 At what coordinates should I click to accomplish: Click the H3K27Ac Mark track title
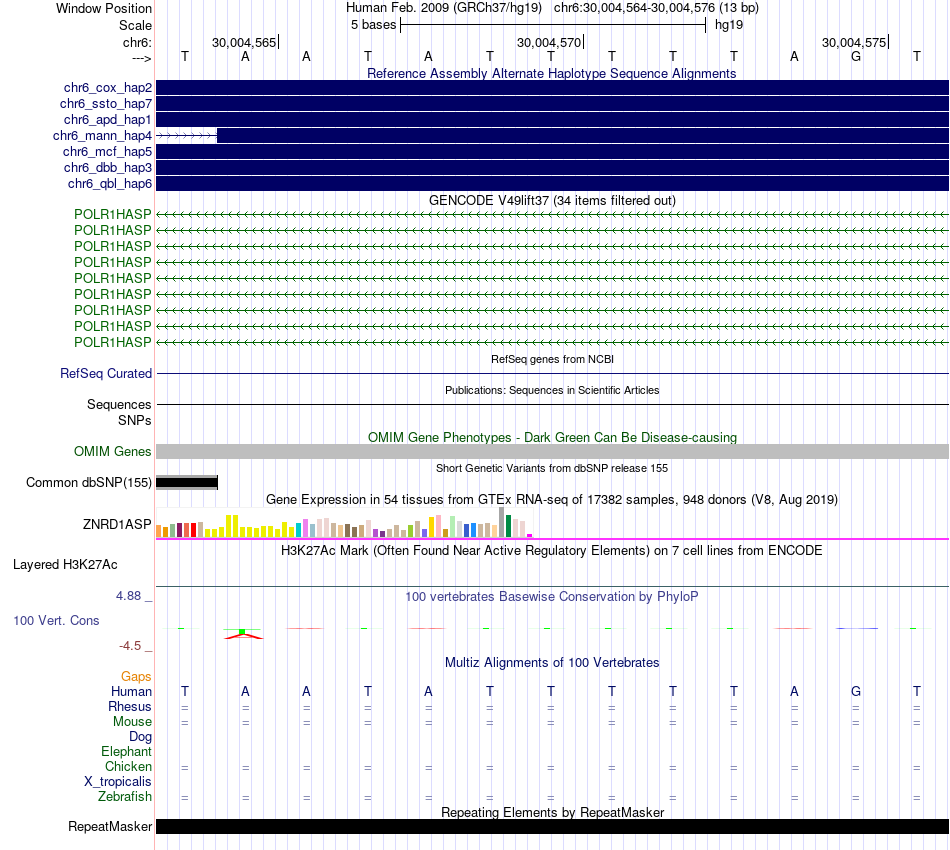[552, 551]
